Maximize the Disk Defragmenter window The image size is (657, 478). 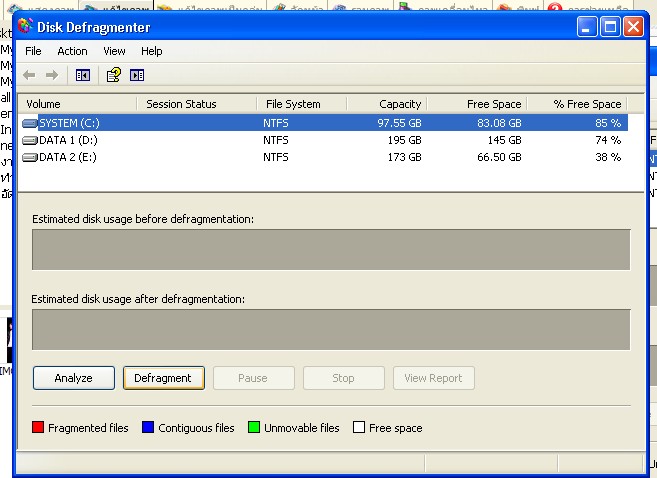tap(610, 27)
